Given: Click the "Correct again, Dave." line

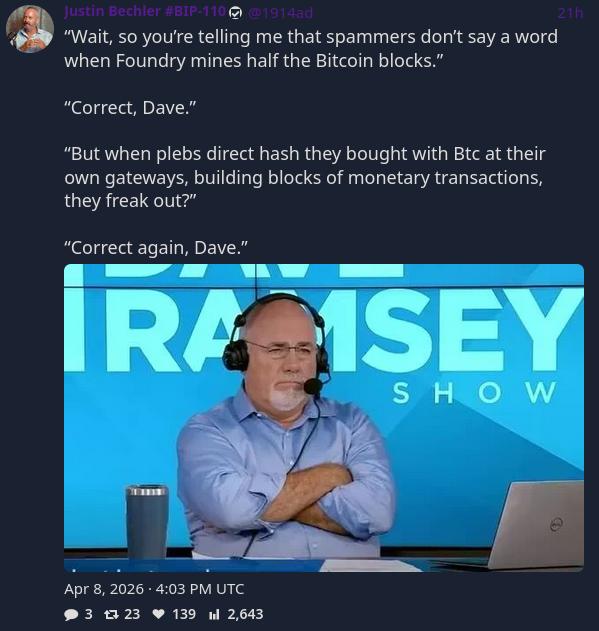Looking at the screenshot, I should pyautogui.click(x=156, y=247).
